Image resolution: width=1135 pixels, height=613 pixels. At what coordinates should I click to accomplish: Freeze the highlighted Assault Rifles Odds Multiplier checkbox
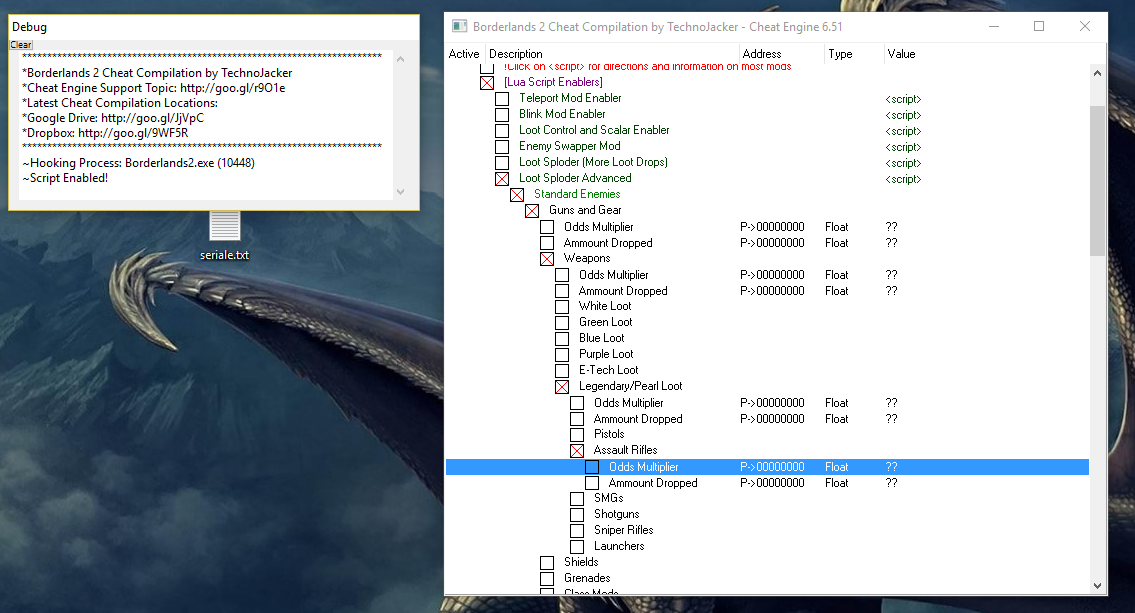592,467
